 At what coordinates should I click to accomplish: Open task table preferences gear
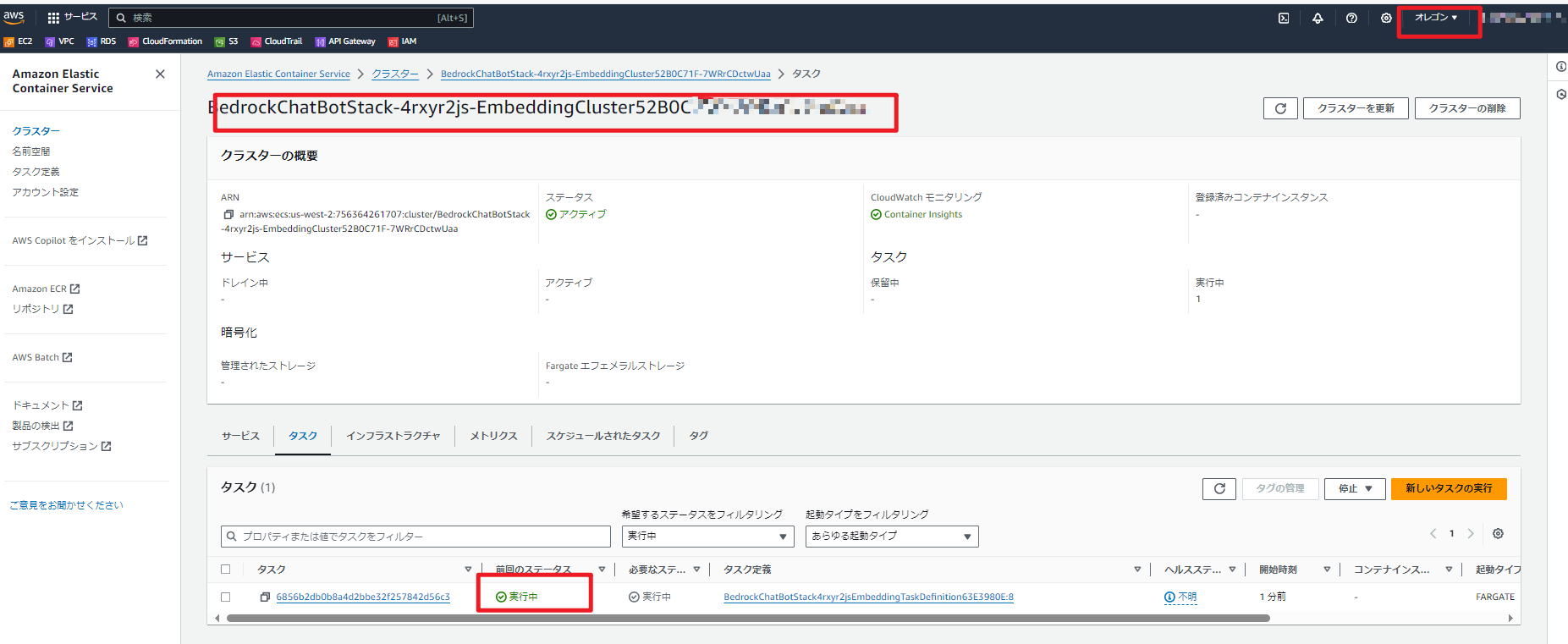[x=1498, y=534]
